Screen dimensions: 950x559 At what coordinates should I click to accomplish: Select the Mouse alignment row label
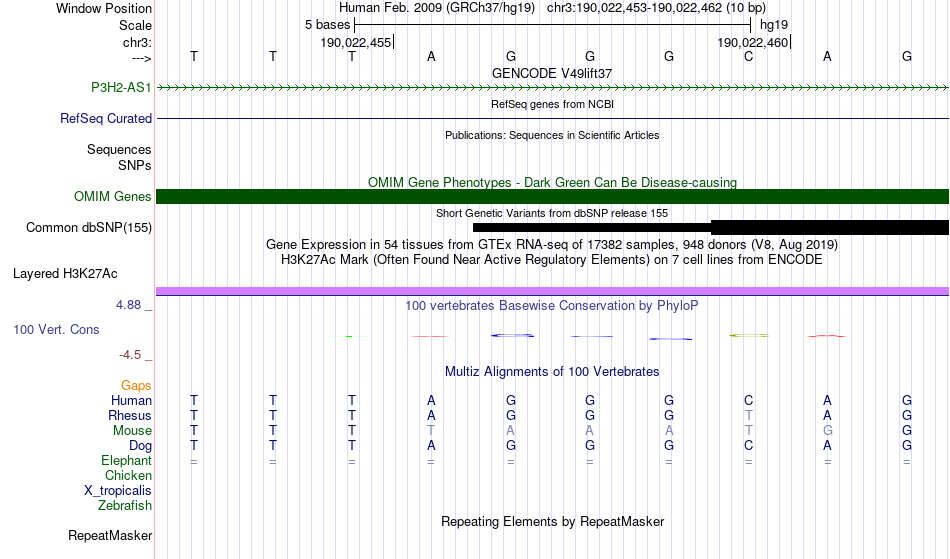[132, 431]
